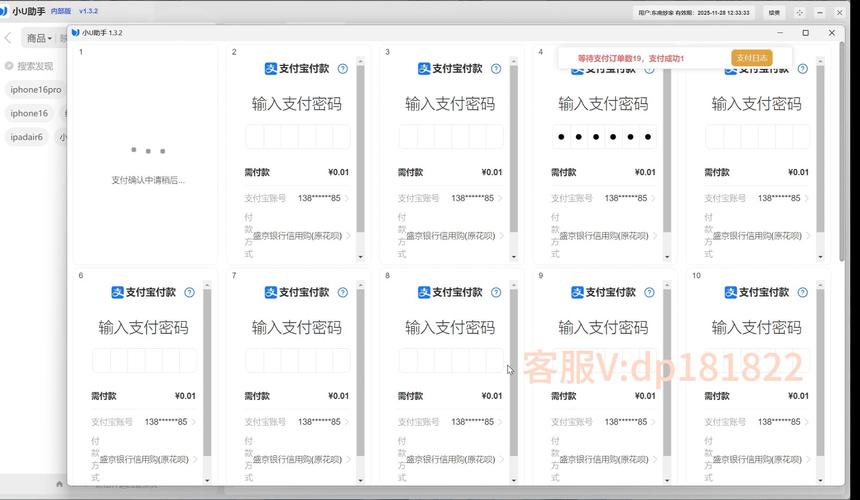
Task: Click panel 3's scrollbar down arrow
Action: (x=514, y=257)
